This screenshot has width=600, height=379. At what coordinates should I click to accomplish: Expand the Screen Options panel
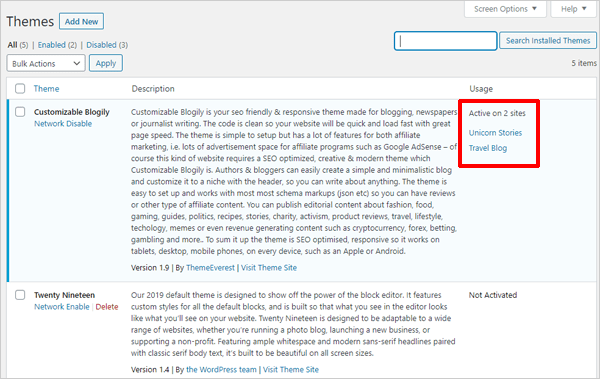[505, 9]
